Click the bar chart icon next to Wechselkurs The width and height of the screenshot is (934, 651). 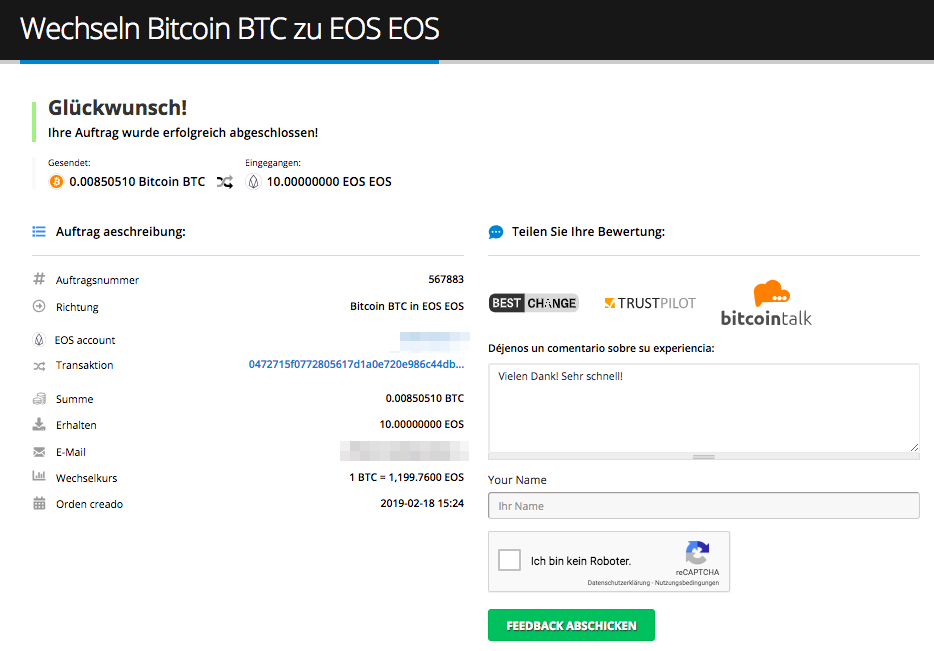(x=39, y=476)
